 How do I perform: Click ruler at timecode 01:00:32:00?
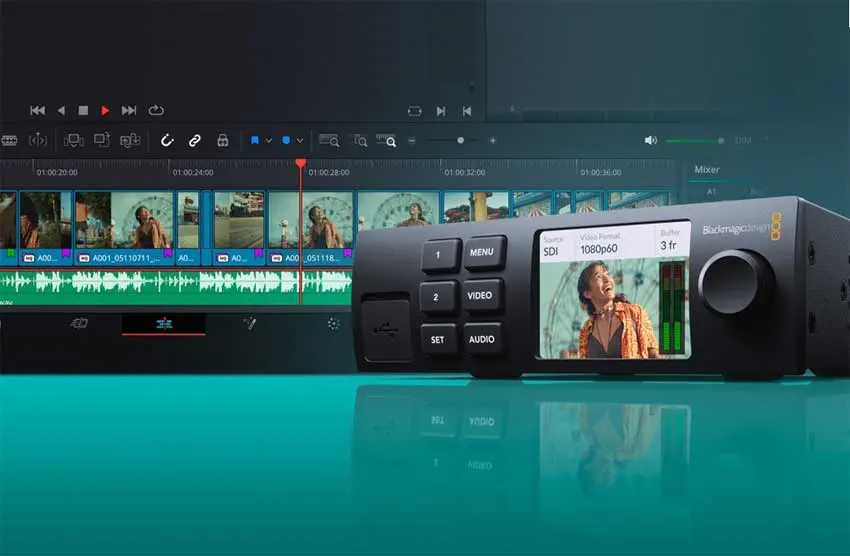465,172
